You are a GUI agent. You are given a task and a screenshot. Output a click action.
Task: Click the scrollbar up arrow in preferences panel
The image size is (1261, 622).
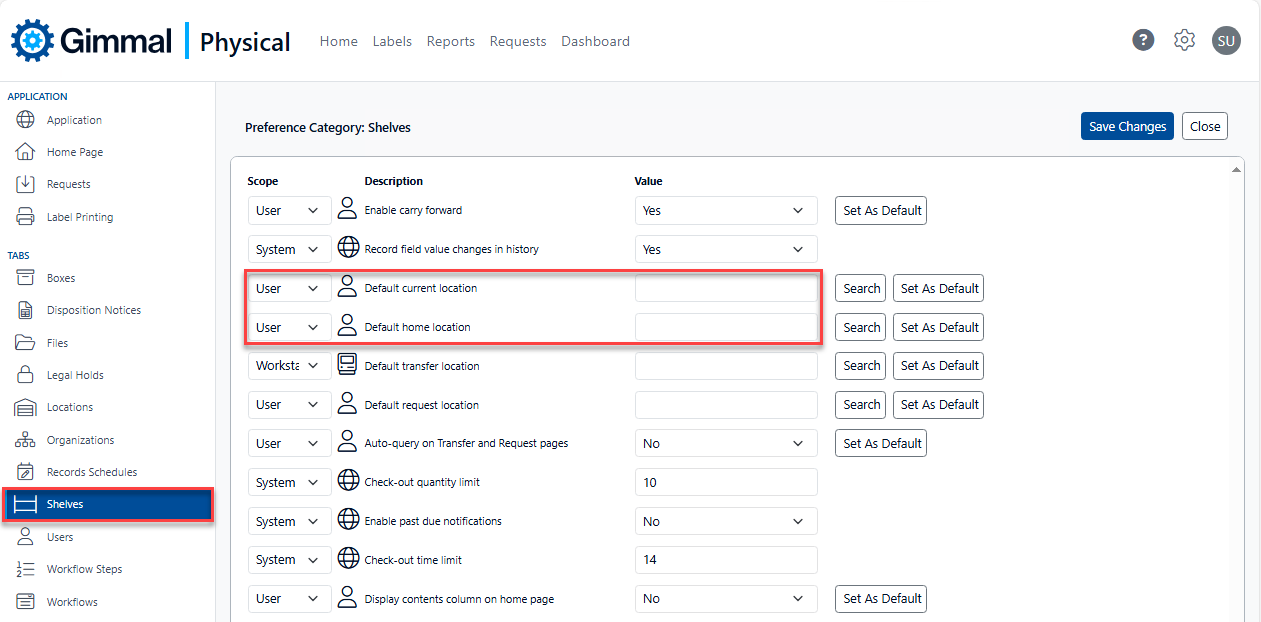pos(1236,170)
